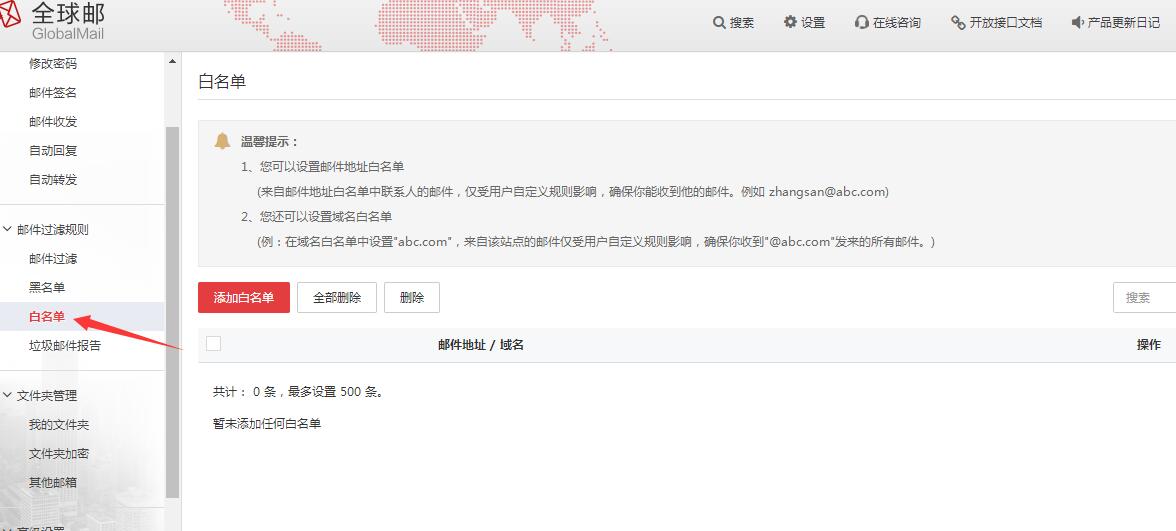Click the GlobalMail logo icon
The height and width of the screenshot is (531, 1176).
(x=10, y=17)
